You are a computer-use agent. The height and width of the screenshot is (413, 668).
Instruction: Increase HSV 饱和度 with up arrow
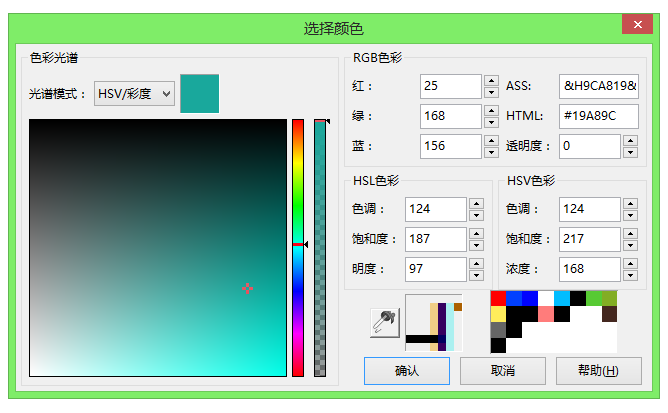(630, 234)
